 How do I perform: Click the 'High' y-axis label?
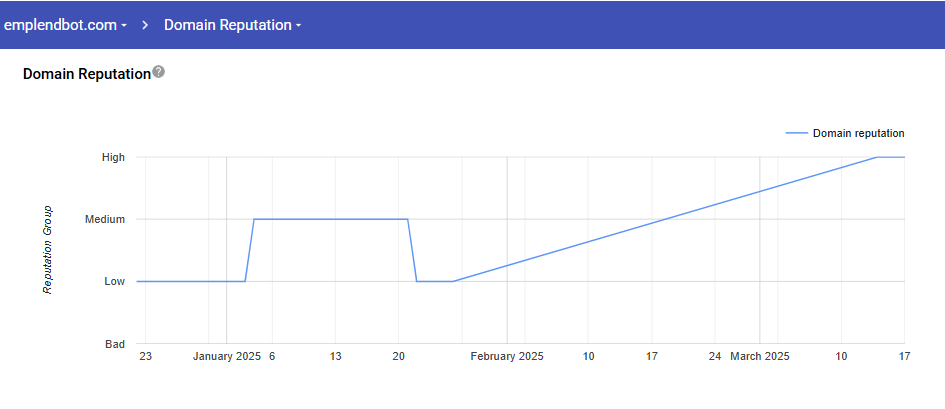coord(113,157)
